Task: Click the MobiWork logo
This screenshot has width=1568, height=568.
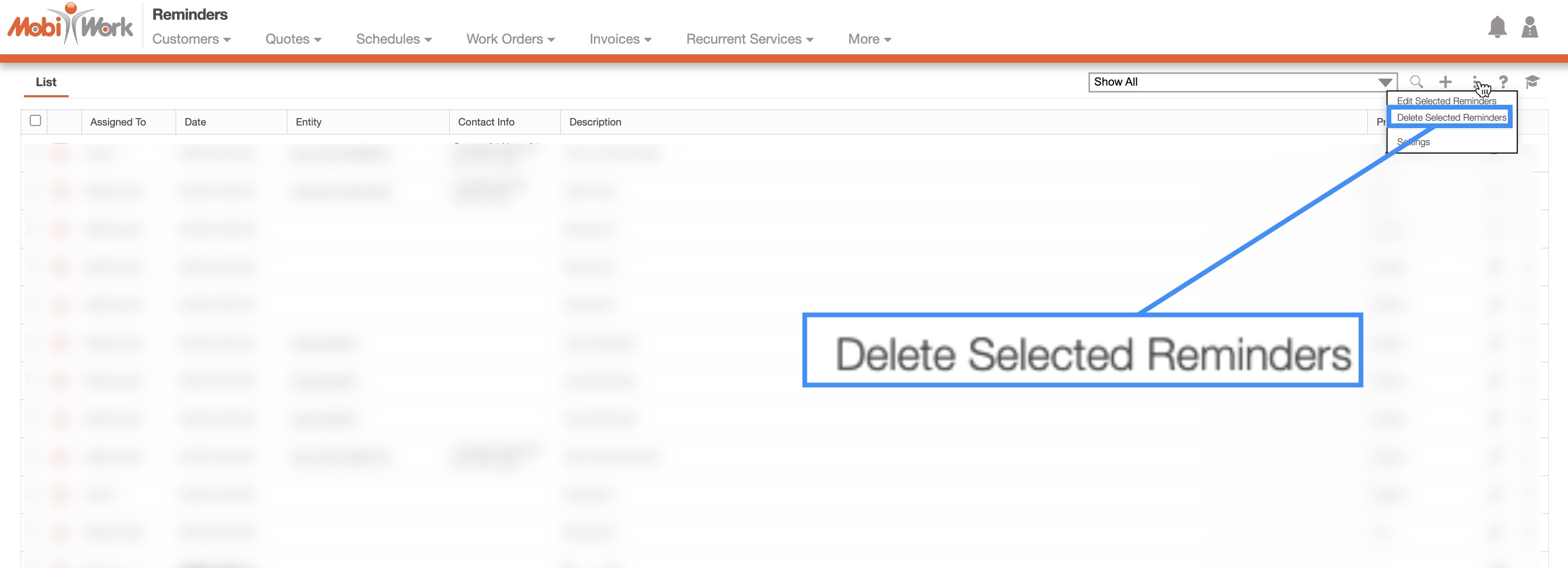Action: coord(71,26)
